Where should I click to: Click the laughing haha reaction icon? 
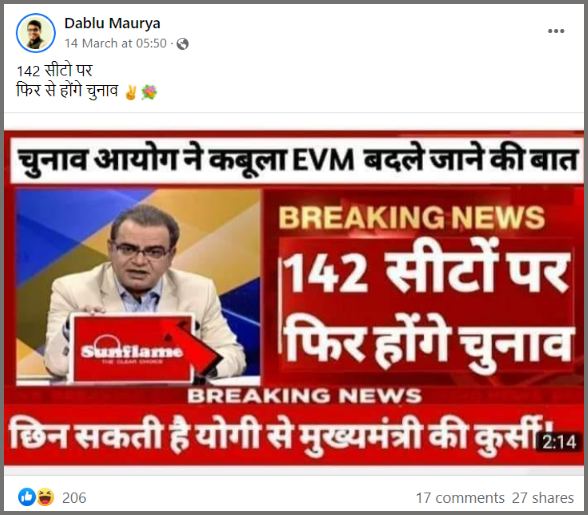pos(46,497)
